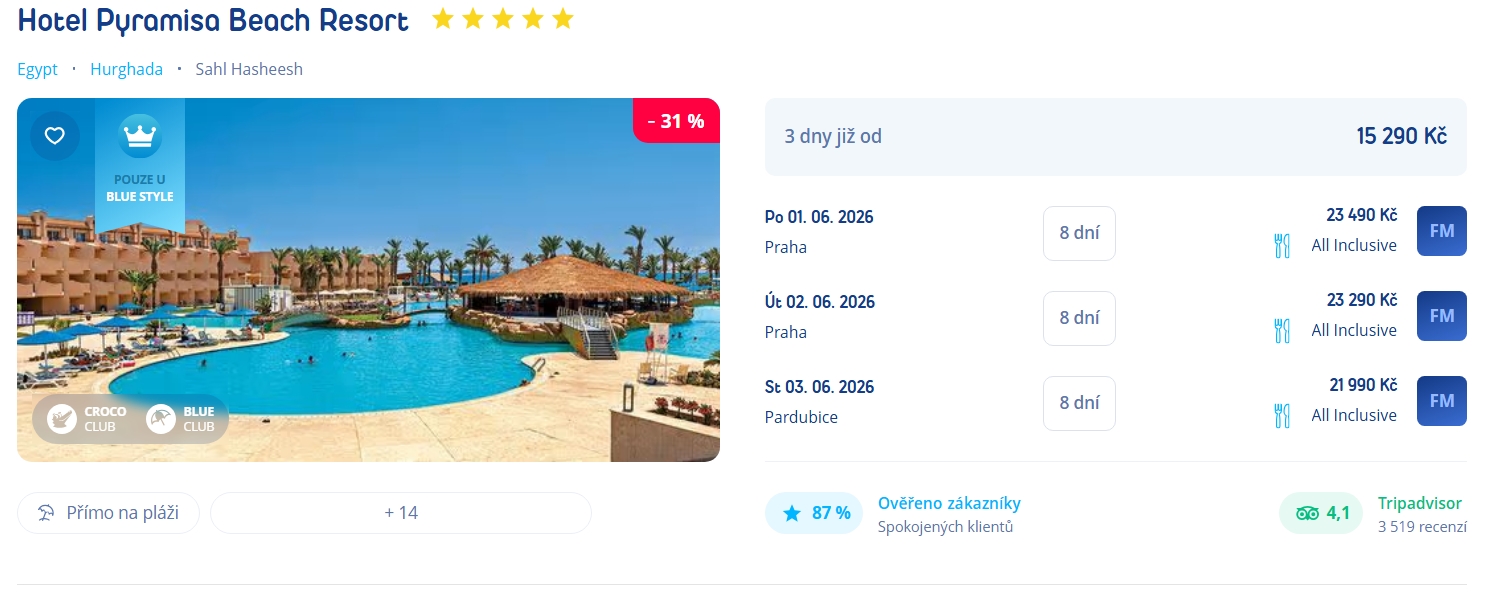Click the Croco Club icon
The height and width of the screenshot is (592, 1490).
[63, 419]
